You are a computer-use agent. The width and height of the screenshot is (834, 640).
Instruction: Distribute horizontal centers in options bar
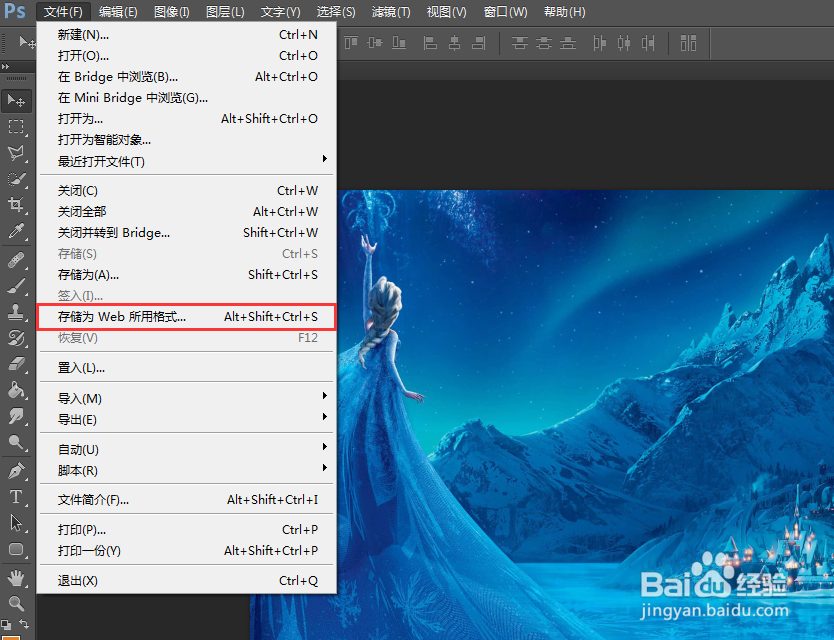pos(624,43)
